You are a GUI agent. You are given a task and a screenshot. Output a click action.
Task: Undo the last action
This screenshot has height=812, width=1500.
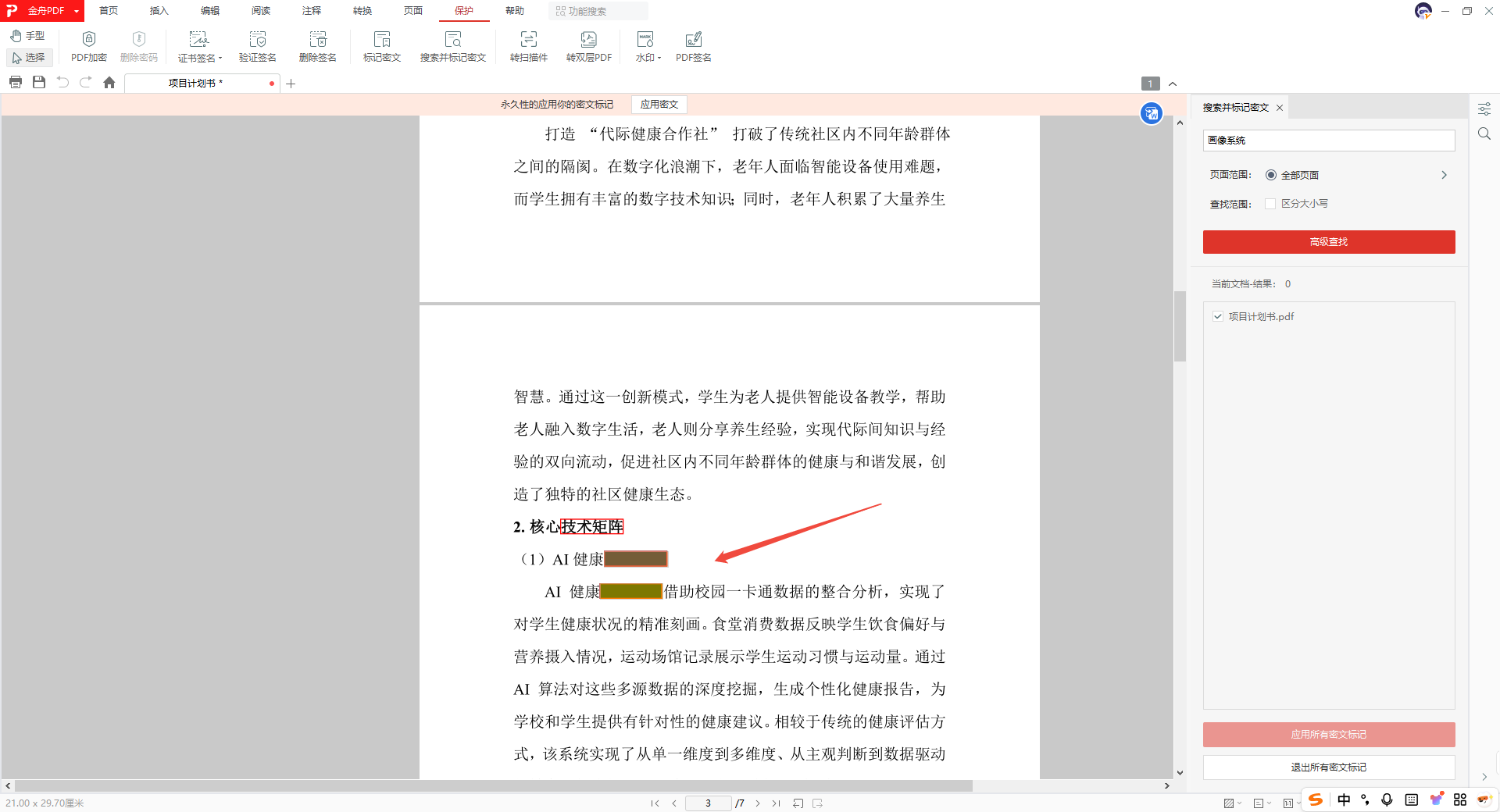[x=62, y=82]
